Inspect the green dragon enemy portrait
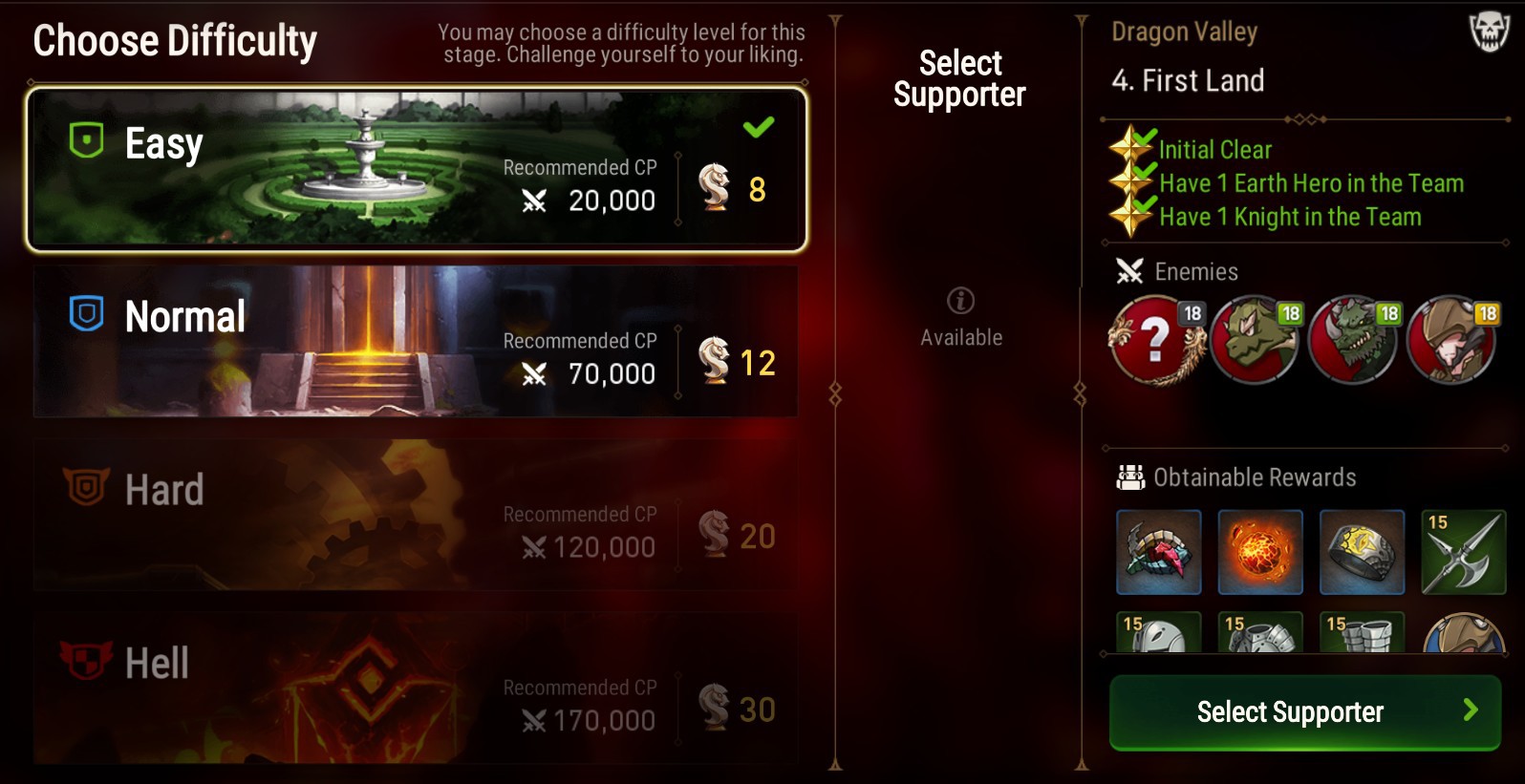The image size is (1525, 784). (1353, 340)
